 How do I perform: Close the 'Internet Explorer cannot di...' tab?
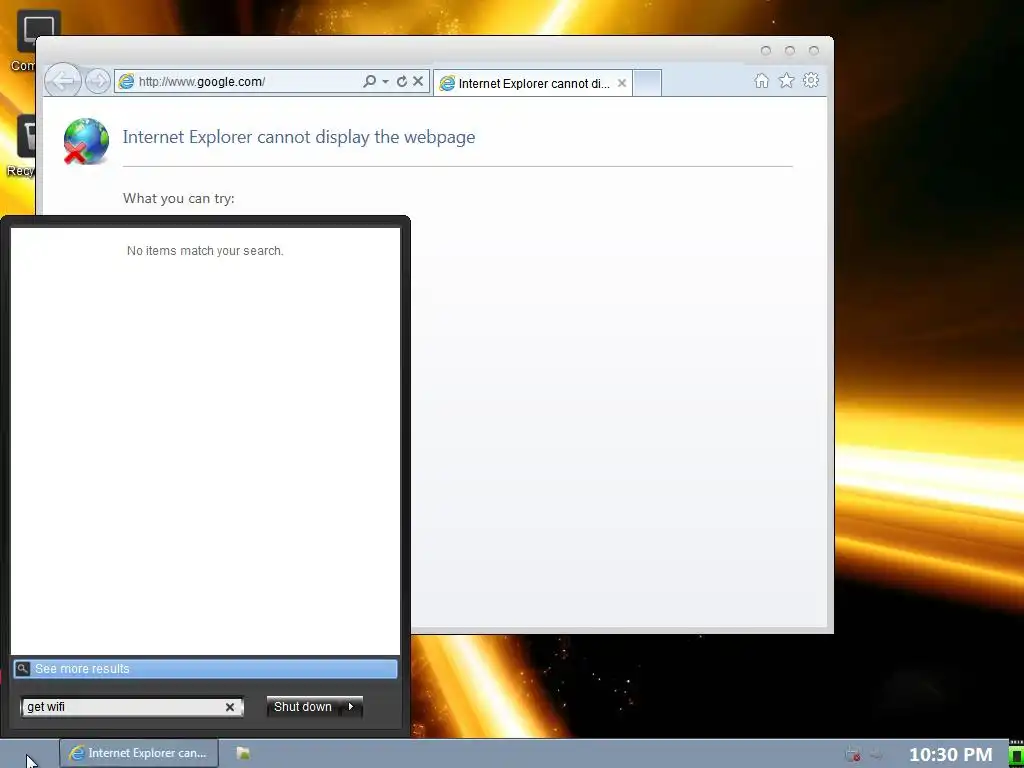(x=622, y=83)
